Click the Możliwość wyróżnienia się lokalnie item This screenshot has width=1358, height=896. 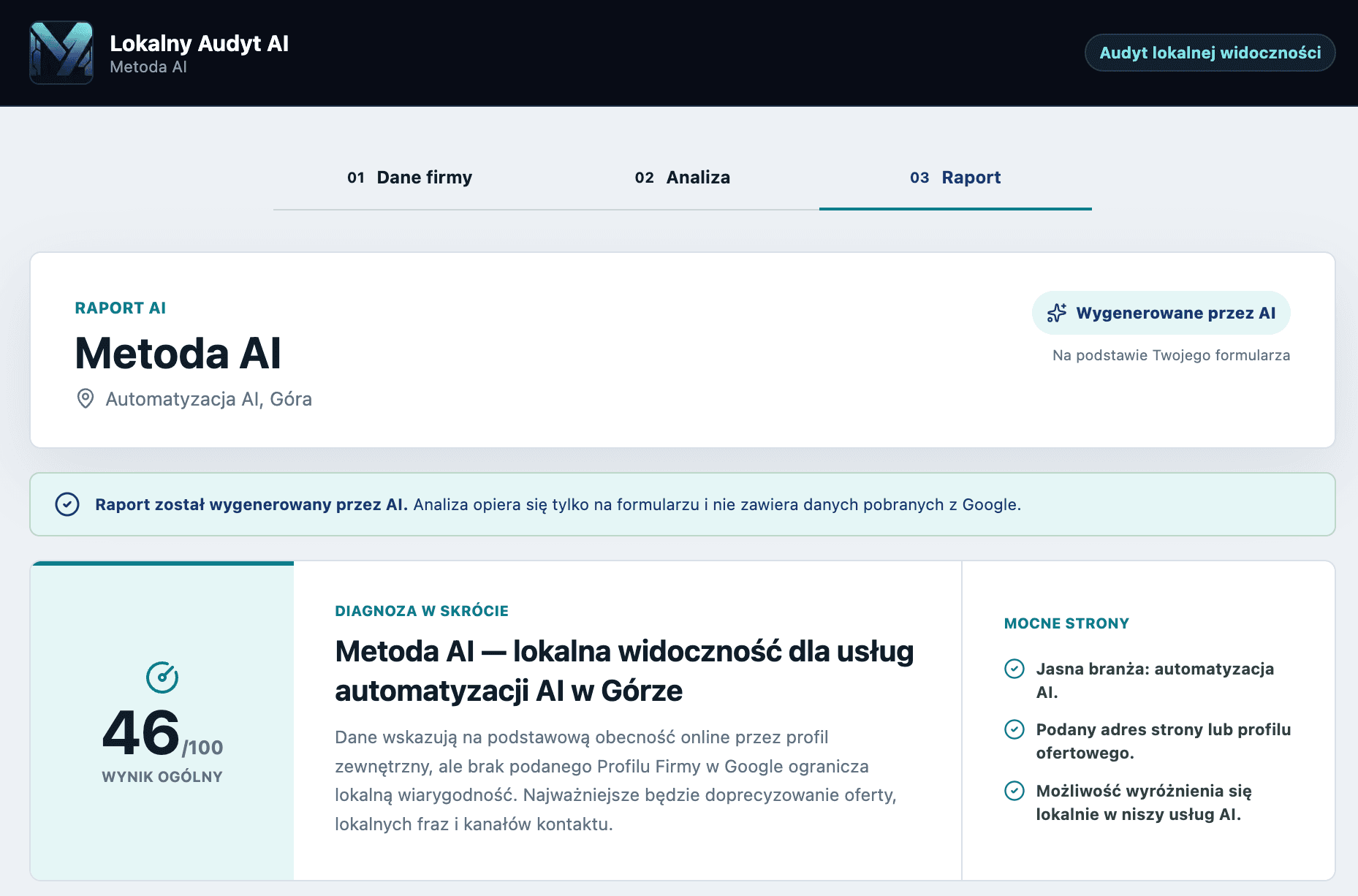tap(1144, 802)
